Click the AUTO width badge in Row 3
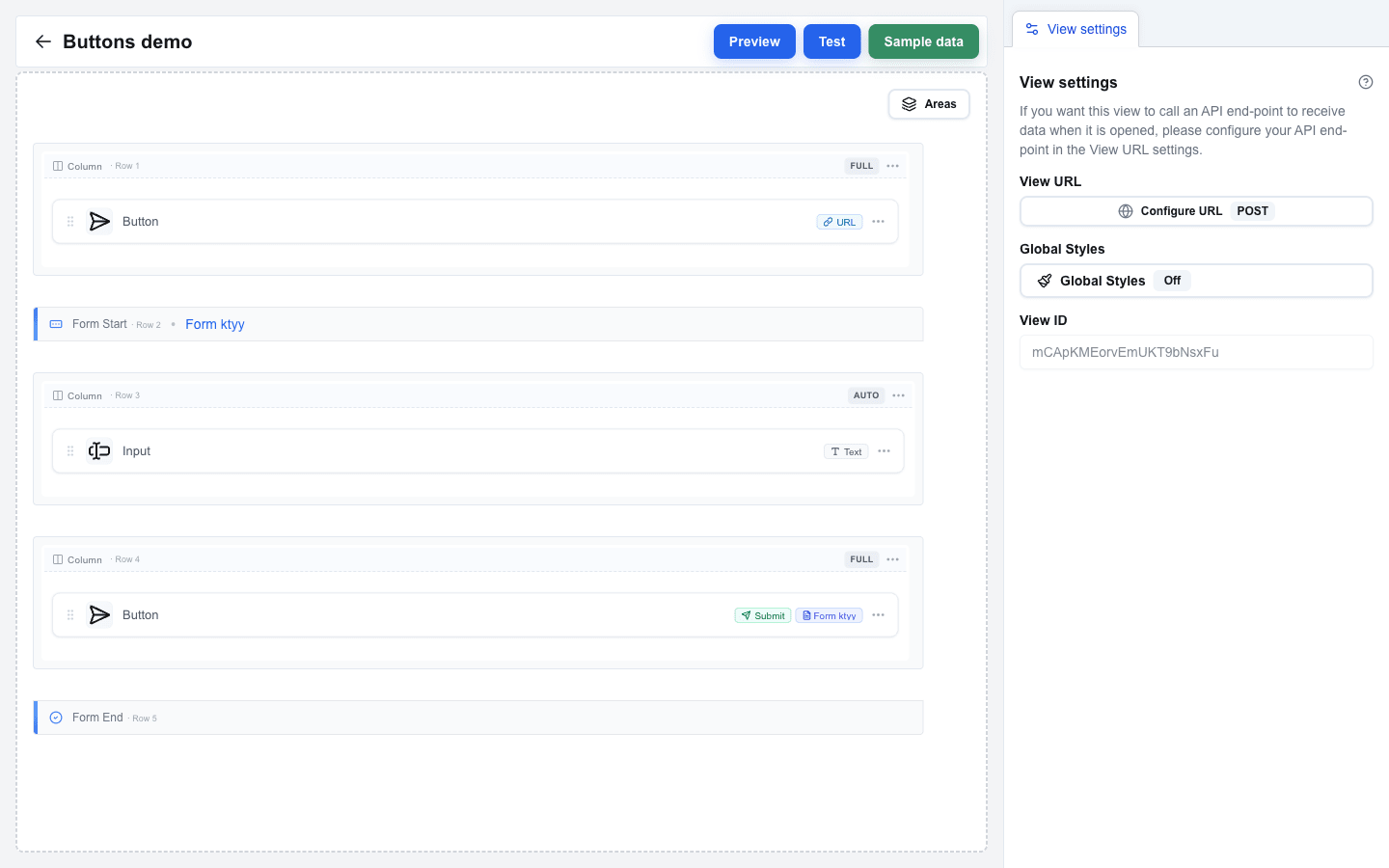Screen dimensions: 1389x868 tap(866, 395)
